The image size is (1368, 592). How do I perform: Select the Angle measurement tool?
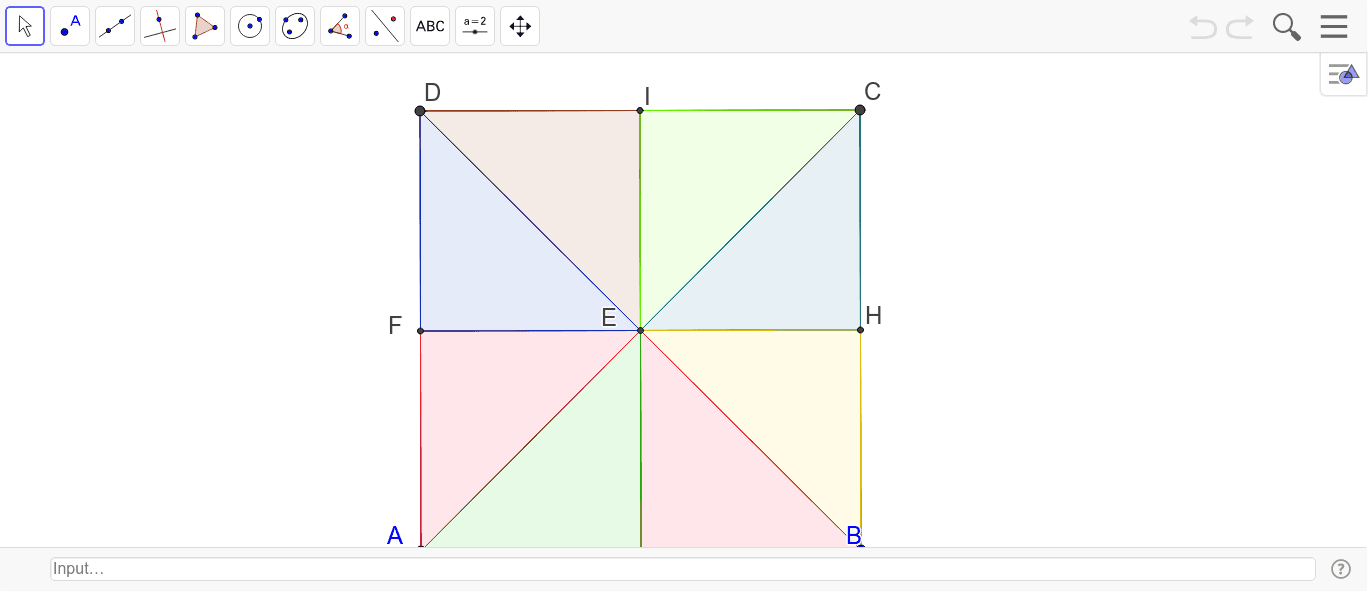(x=340, y=25)
